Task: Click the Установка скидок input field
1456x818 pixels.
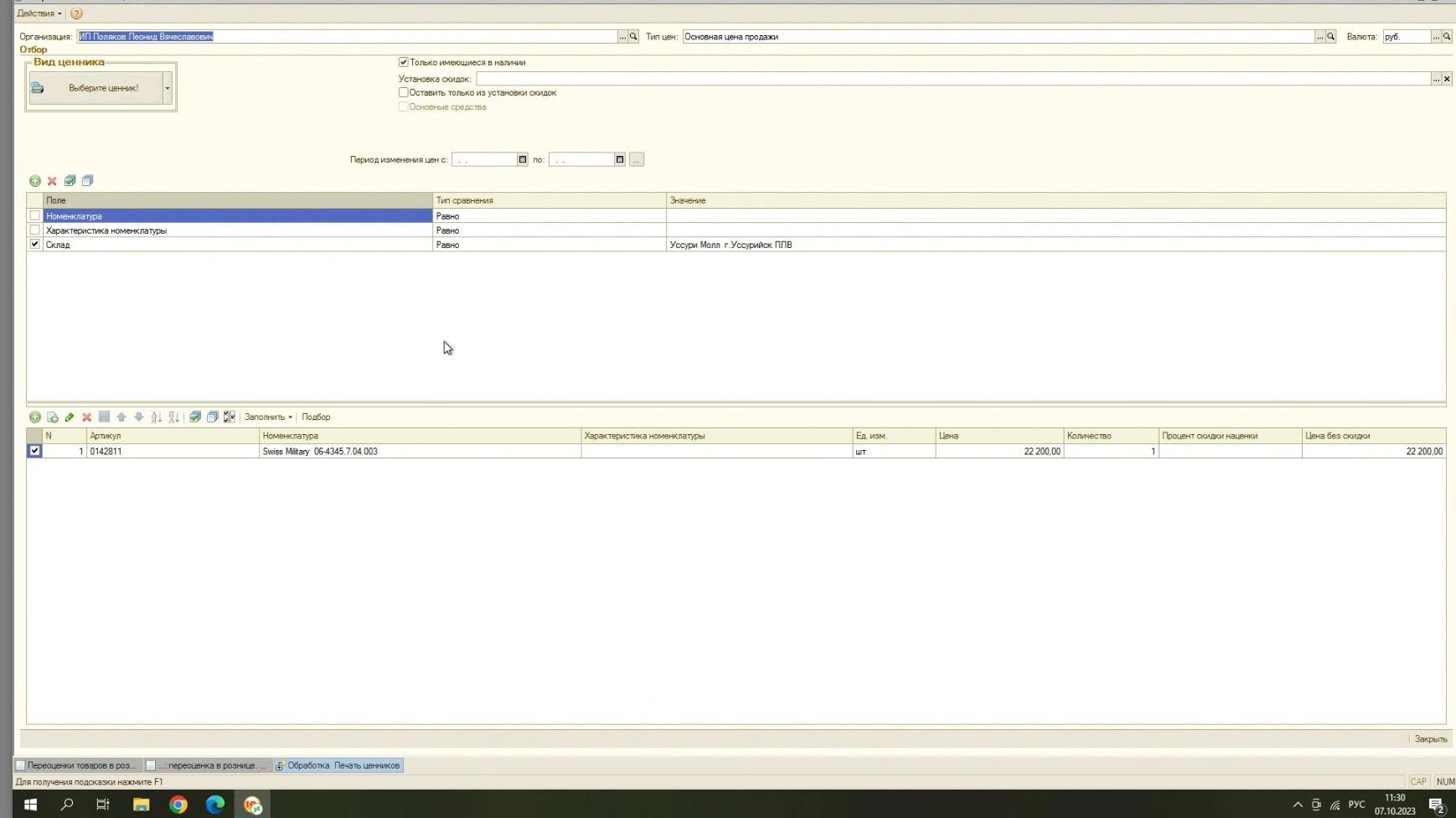Action: click(x=953, y=79)
